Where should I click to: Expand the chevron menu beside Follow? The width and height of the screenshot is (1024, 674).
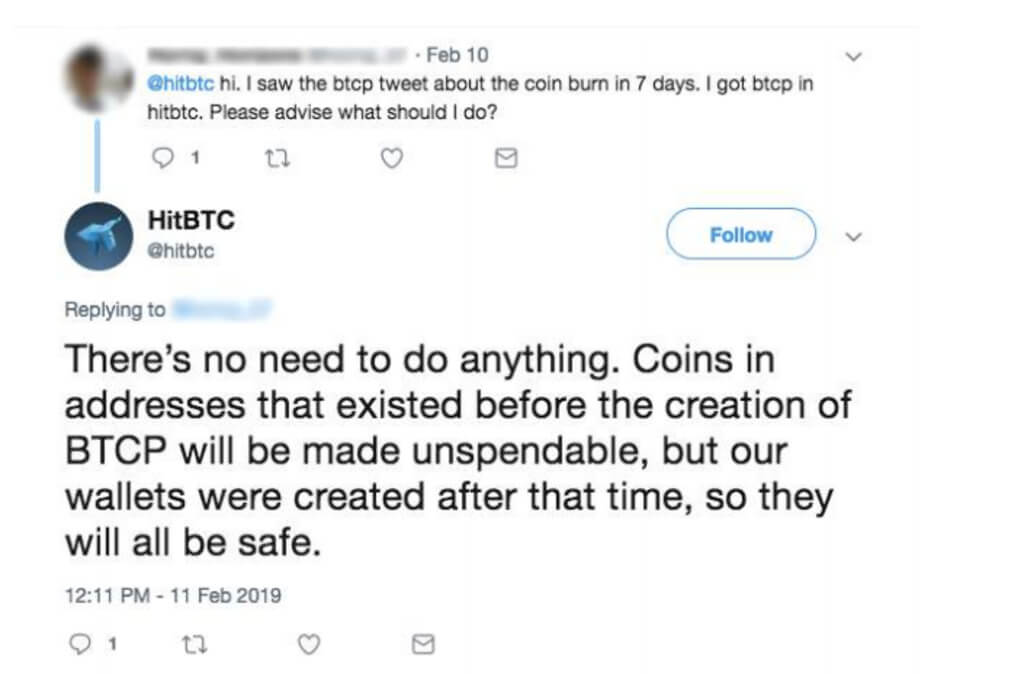pyautogui.click(x=853, y=237)
